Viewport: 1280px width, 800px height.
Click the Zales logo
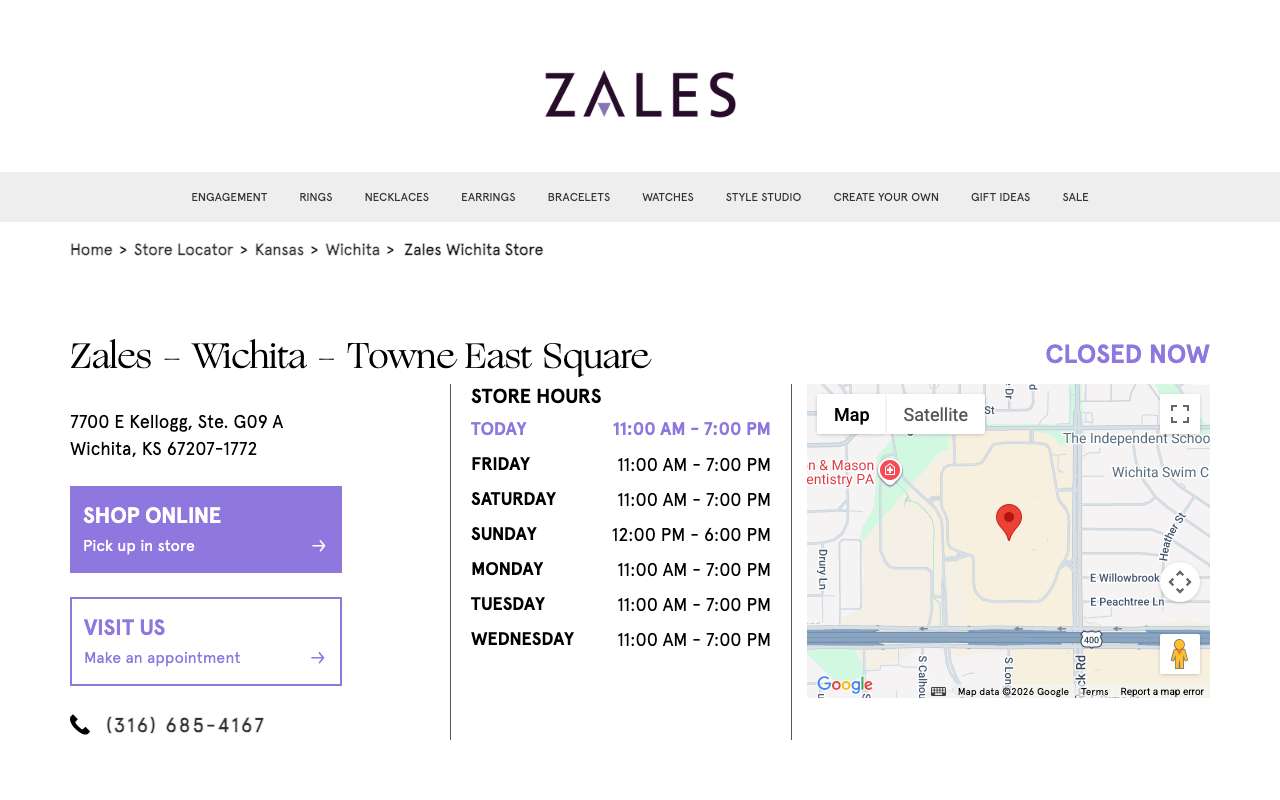640,94
